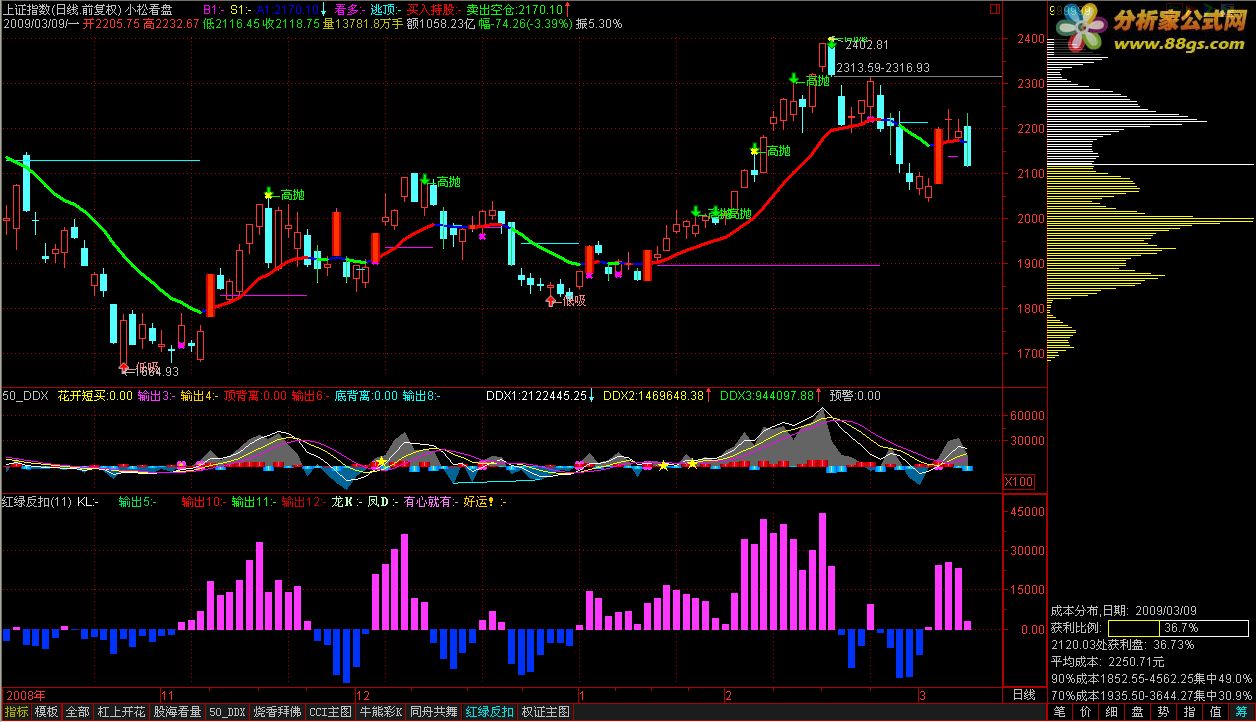Switch to the 同舟共舞 tab
This screenshot has height=722, width=1256.
tap(435, 713)
